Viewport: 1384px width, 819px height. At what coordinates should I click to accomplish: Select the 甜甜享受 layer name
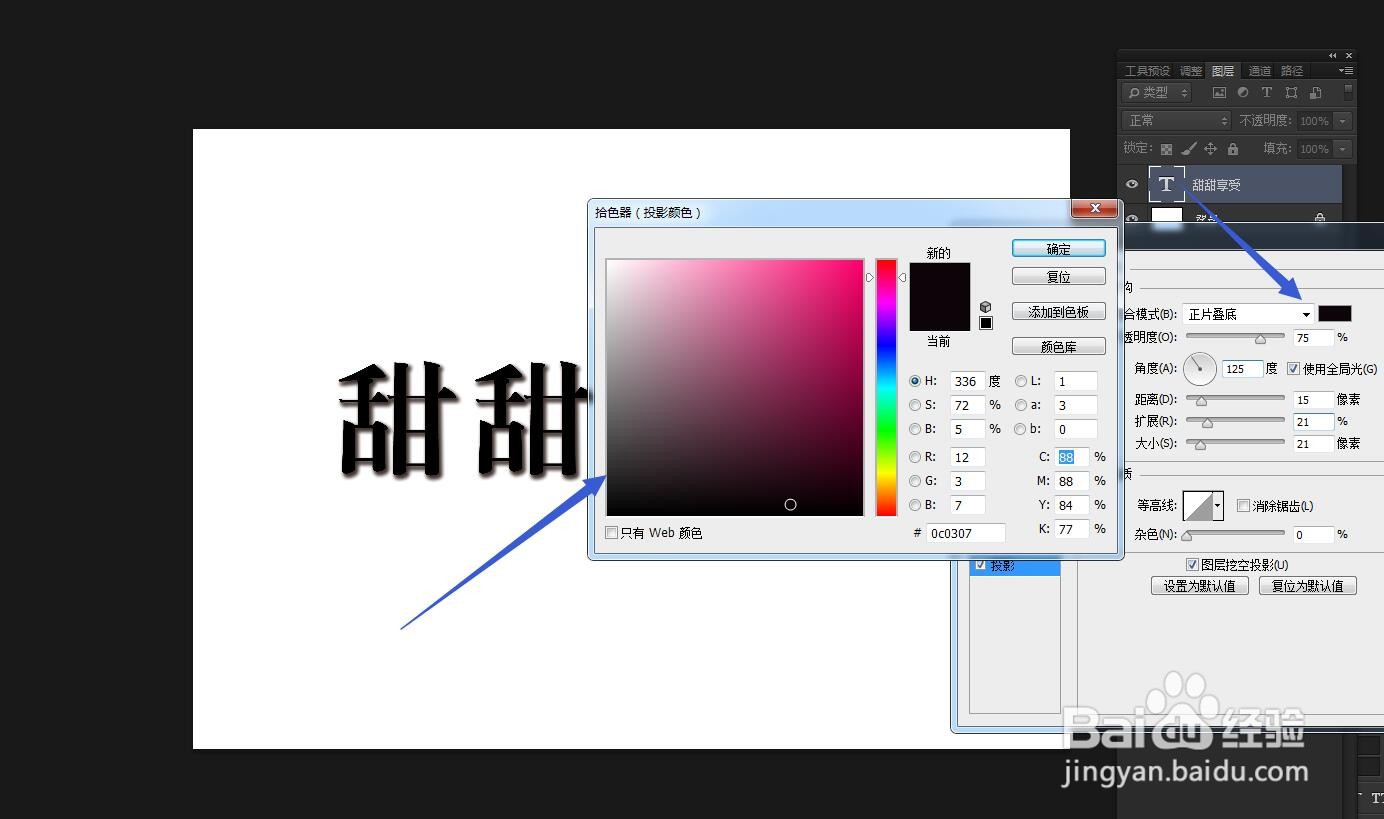pyautogui.click(x=1216, y=186)
